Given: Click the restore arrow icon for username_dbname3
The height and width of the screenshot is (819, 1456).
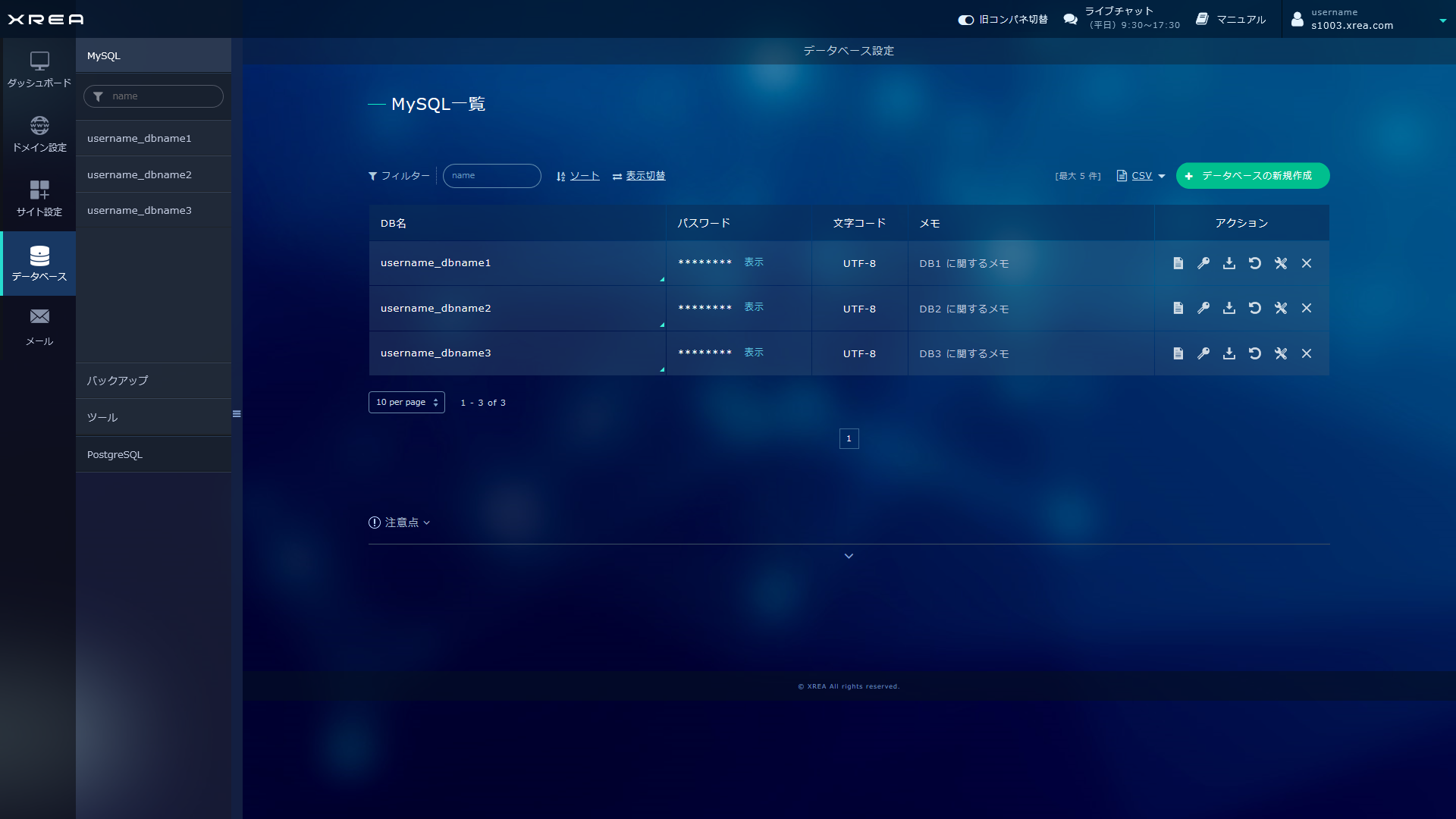Looking at the screenshot, I should [1255, 353].
